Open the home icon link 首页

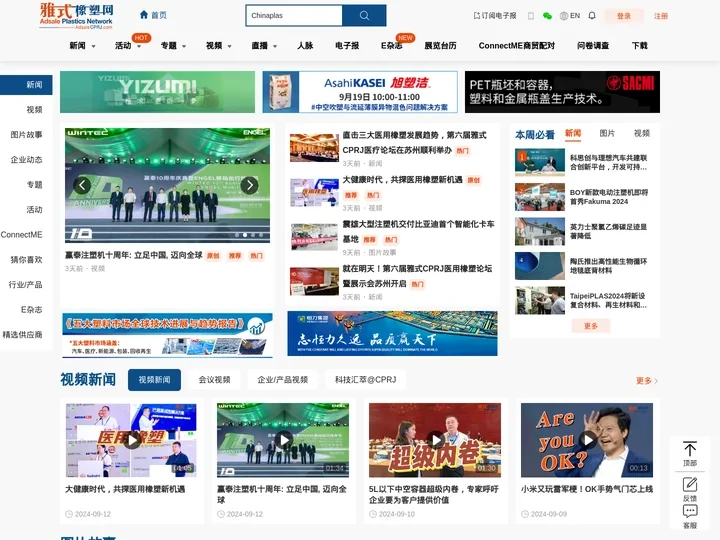point(153,15)
